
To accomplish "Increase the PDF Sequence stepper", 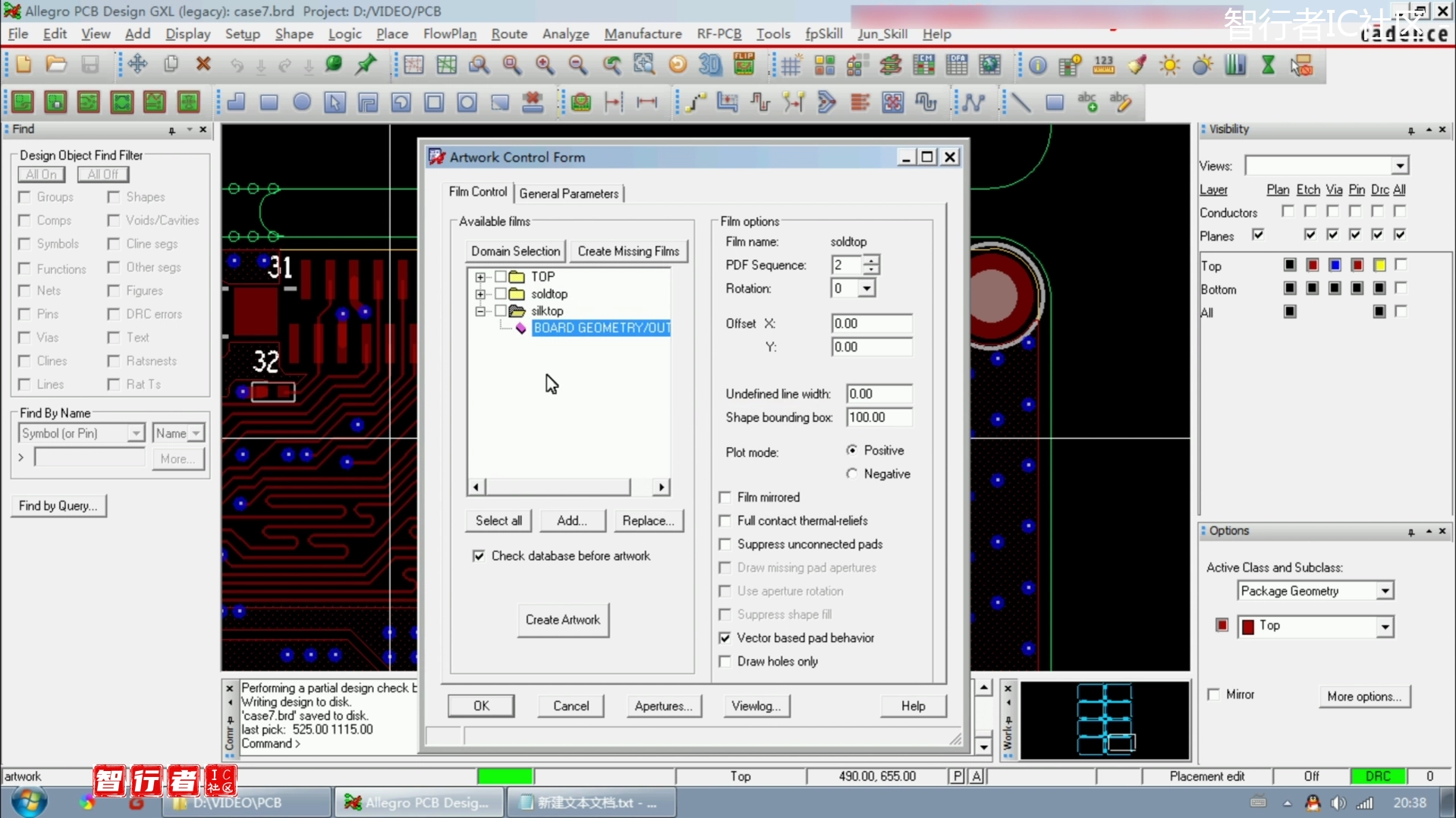I will [872, 260].
